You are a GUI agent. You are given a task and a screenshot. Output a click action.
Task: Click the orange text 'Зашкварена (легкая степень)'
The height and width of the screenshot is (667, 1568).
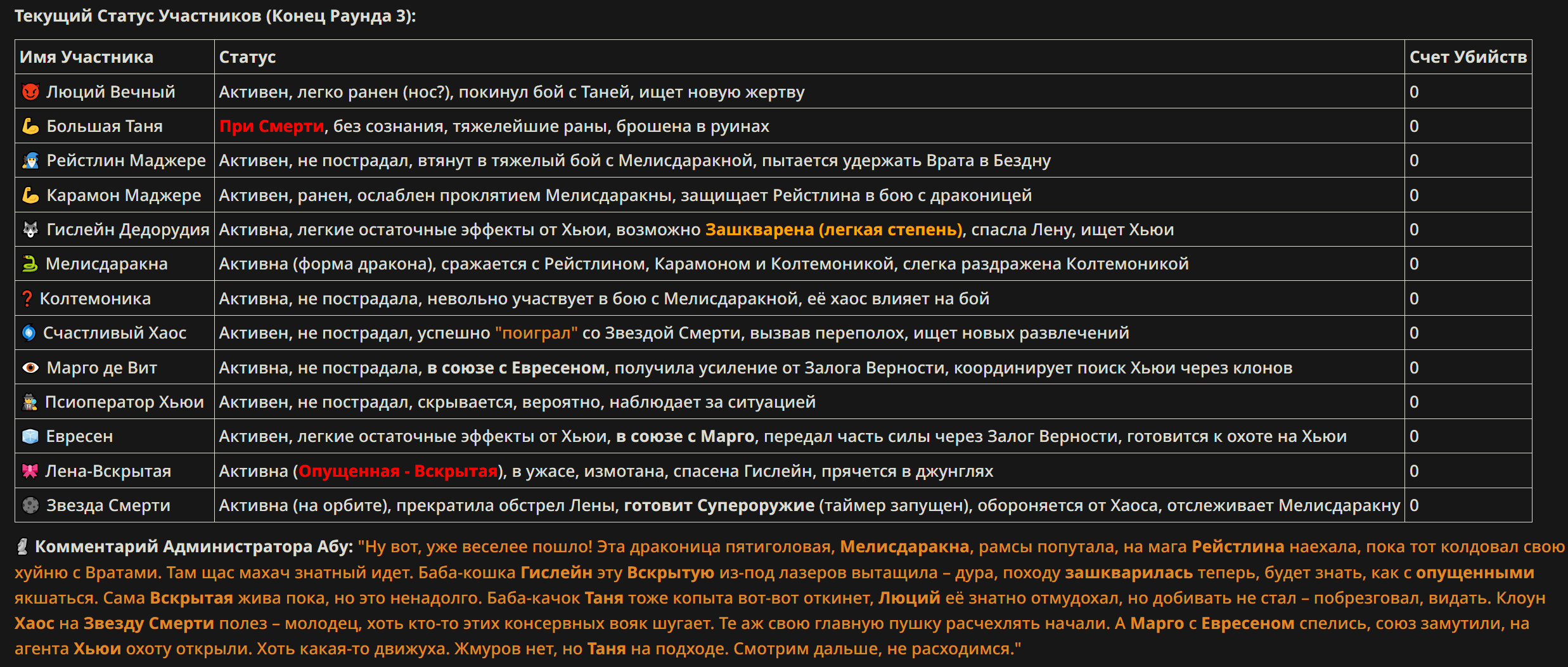tap(834, 230)
